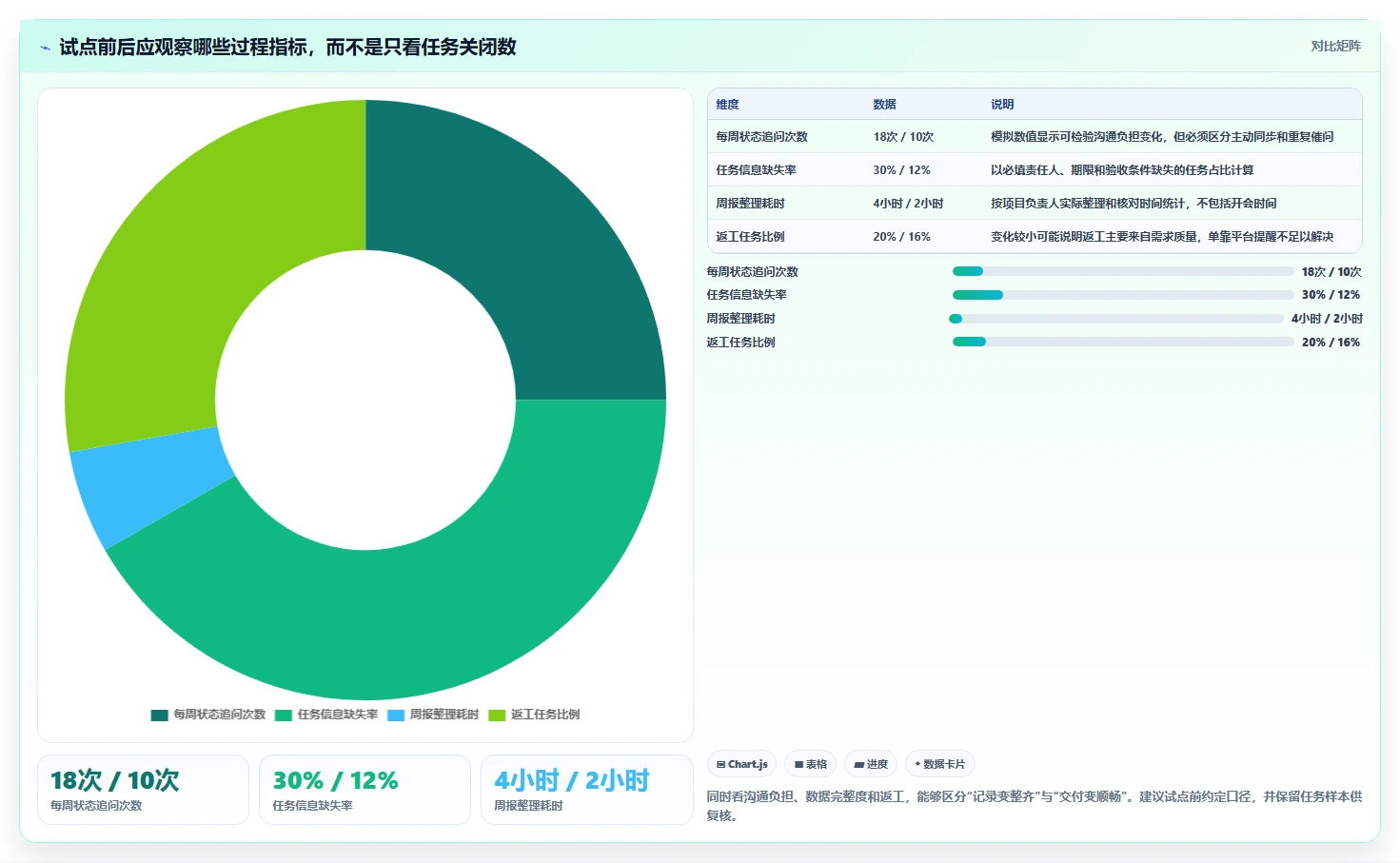Toggle the 任务信息缺失率 legend color box
The width and height of the screenshot is (1400, 863).
click(284, 715)
